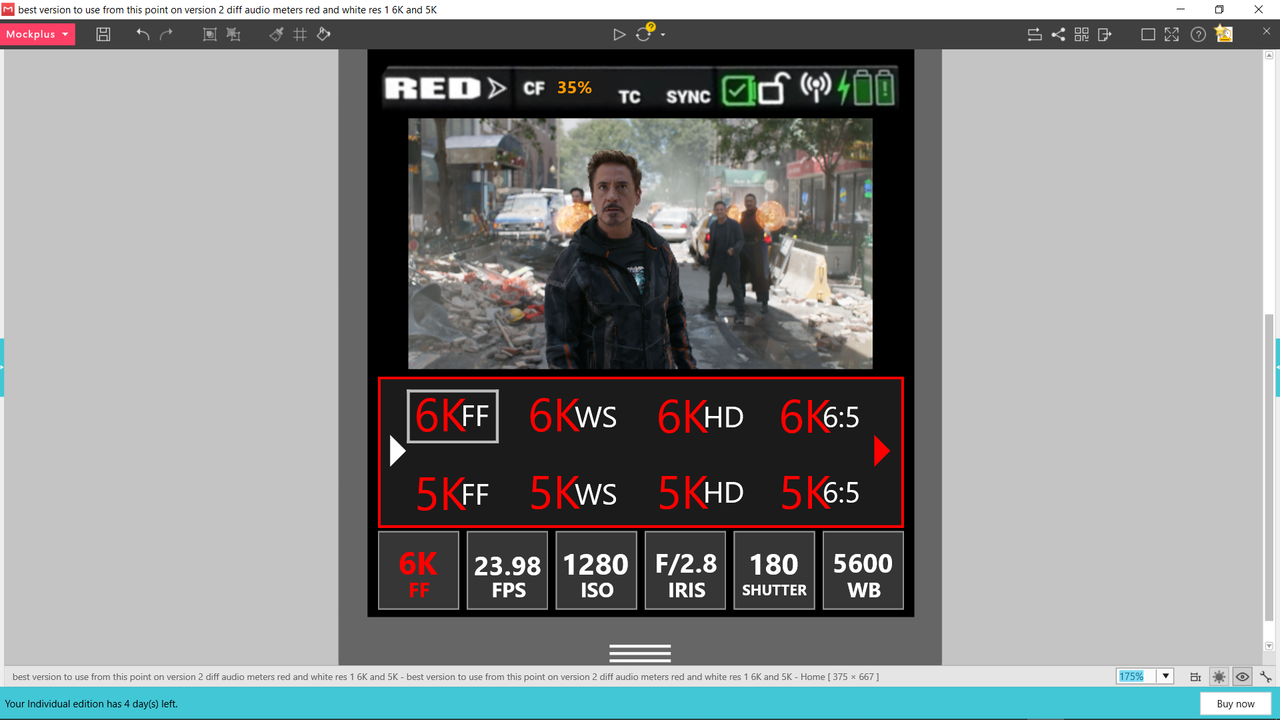The width and height of the screenshot is (1280, 720).
Task: Click the starred user account icon
Action: coord(1224,34)
